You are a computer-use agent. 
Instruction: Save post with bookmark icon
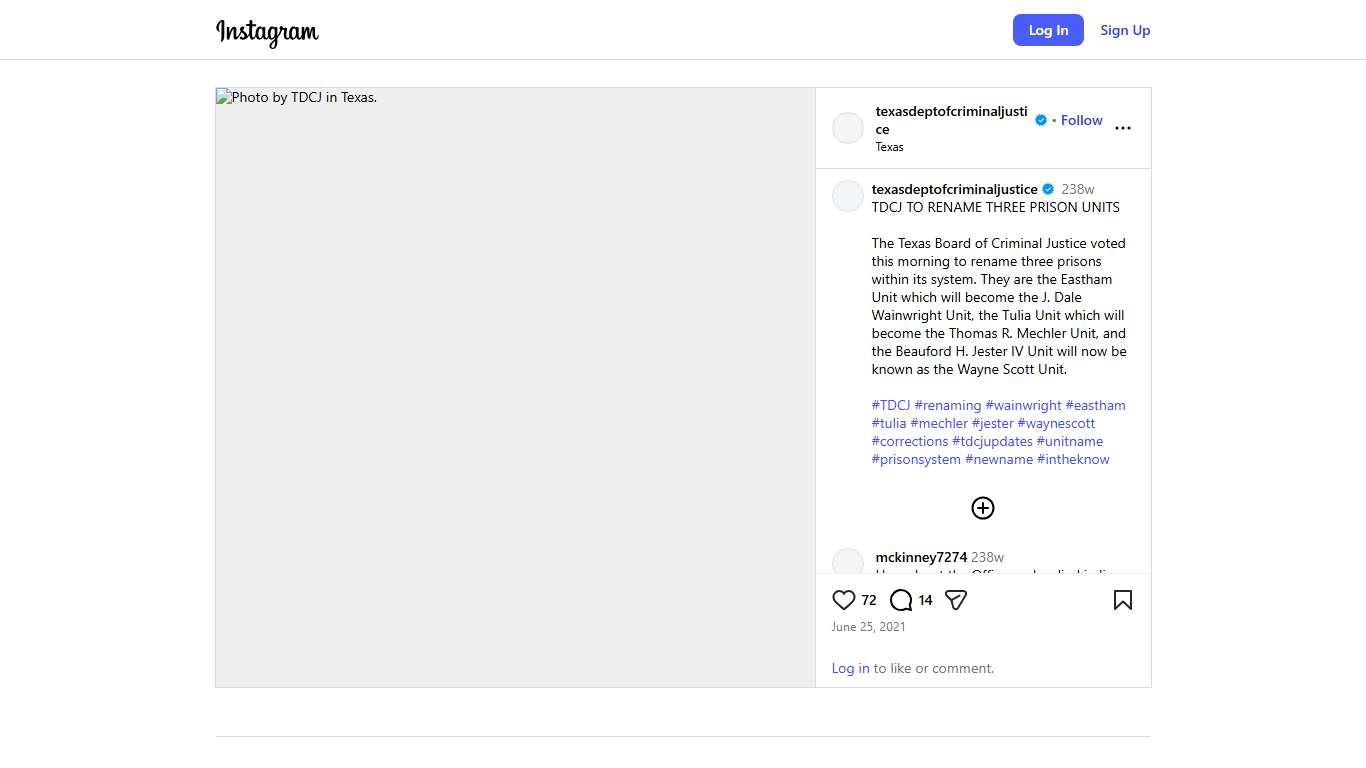(x=1122, y=600)
